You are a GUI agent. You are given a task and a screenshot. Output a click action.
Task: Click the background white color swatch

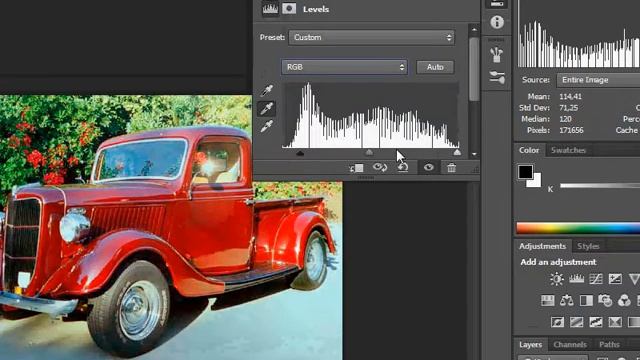[x=536, y=181]
